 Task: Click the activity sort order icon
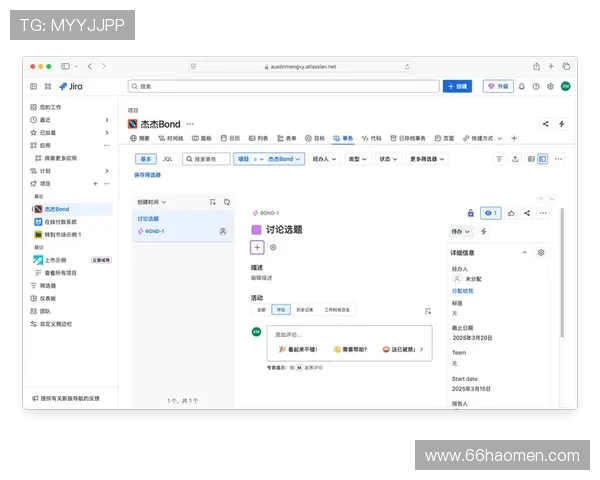click(428, 311)
